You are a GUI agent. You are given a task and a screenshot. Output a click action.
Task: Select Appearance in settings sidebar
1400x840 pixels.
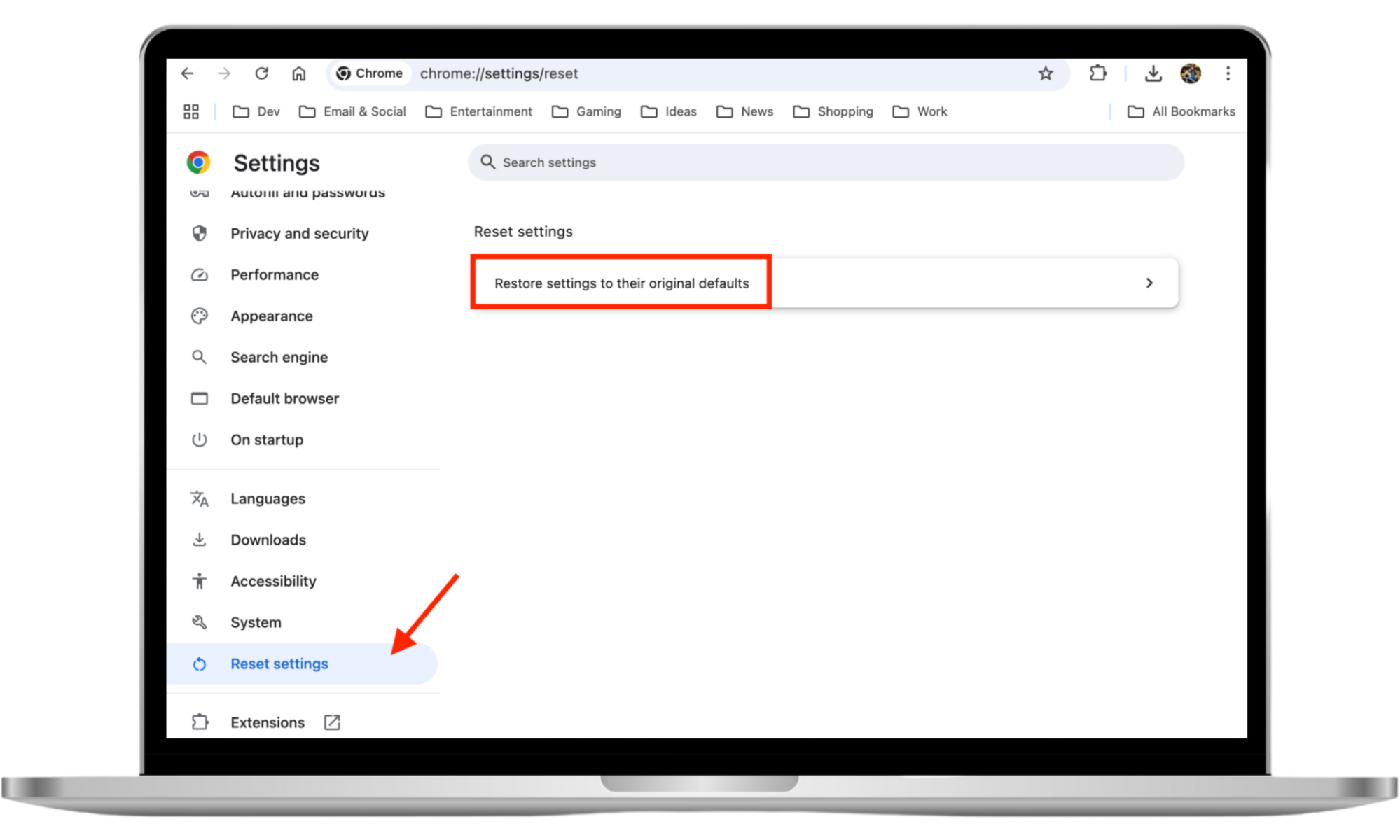click(271, 316)
